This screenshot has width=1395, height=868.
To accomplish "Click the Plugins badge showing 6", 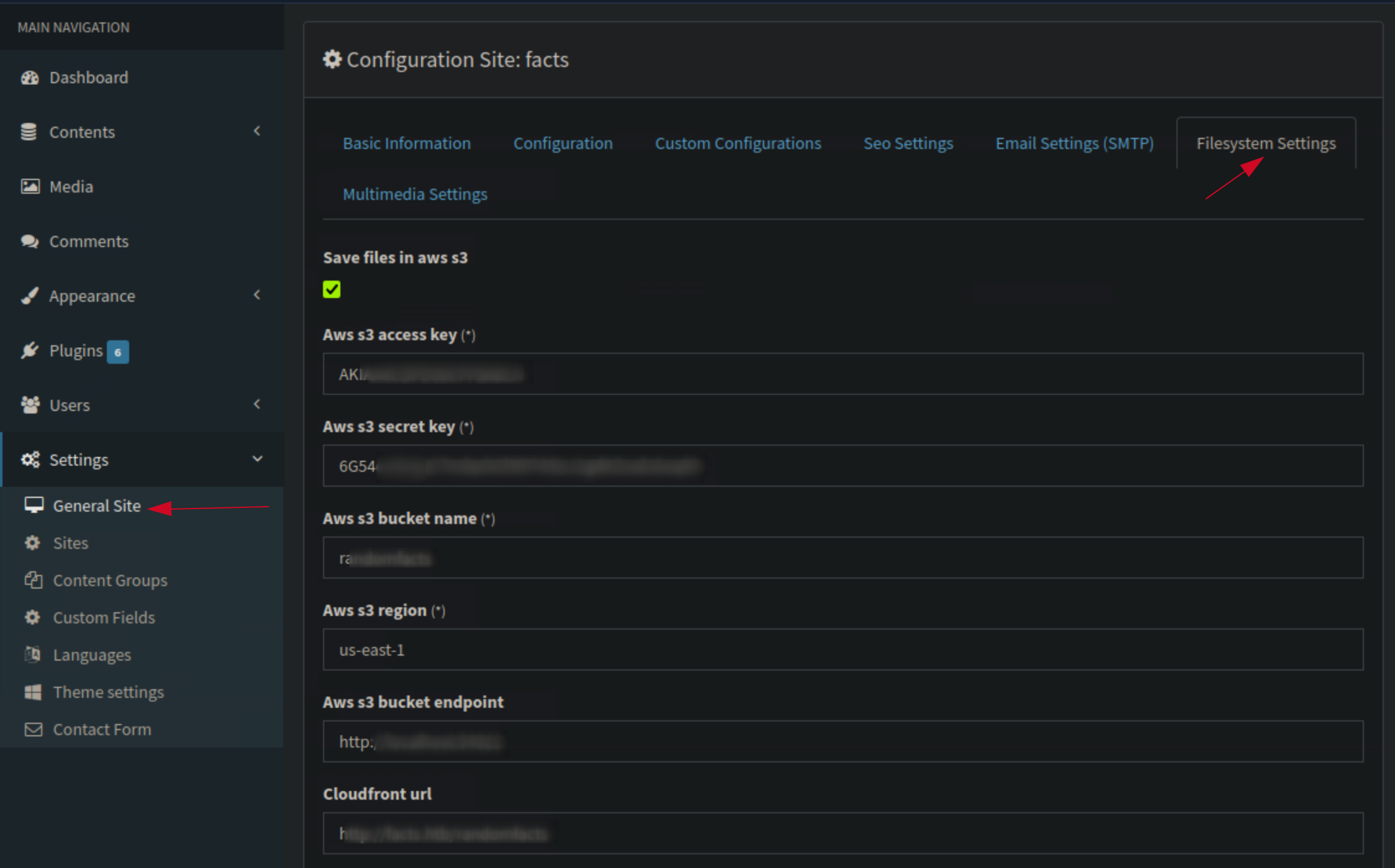I will click(x=117, y=352).
